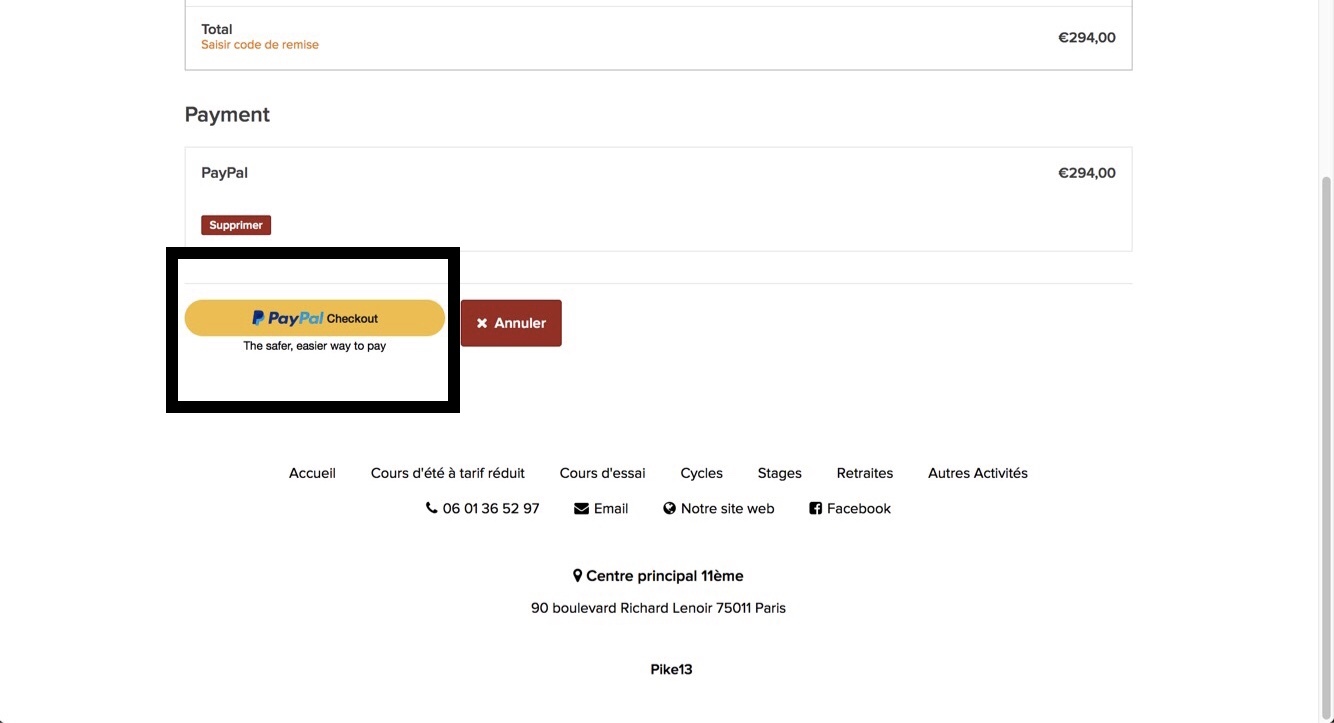Click the PayPal logo in checkout button
Viewport: 1334px width, 723px height.
[288, 318]
